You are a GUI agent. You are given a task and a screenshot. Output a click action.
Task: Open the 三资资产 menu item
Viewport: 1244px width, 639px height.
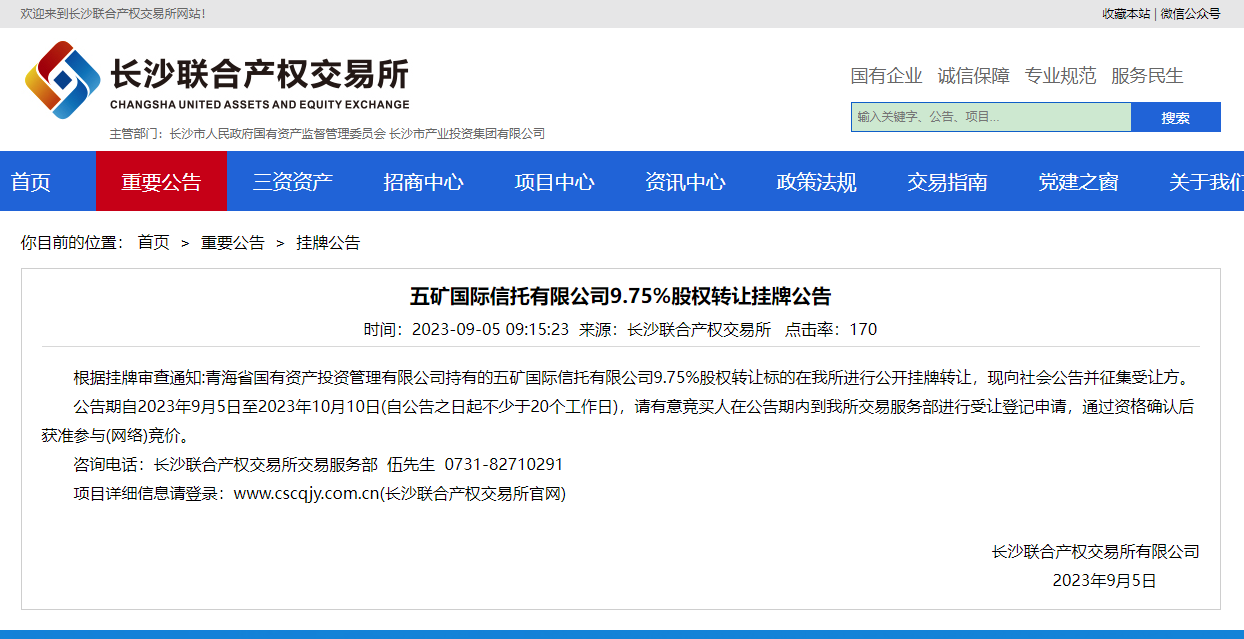pos(292,182)
